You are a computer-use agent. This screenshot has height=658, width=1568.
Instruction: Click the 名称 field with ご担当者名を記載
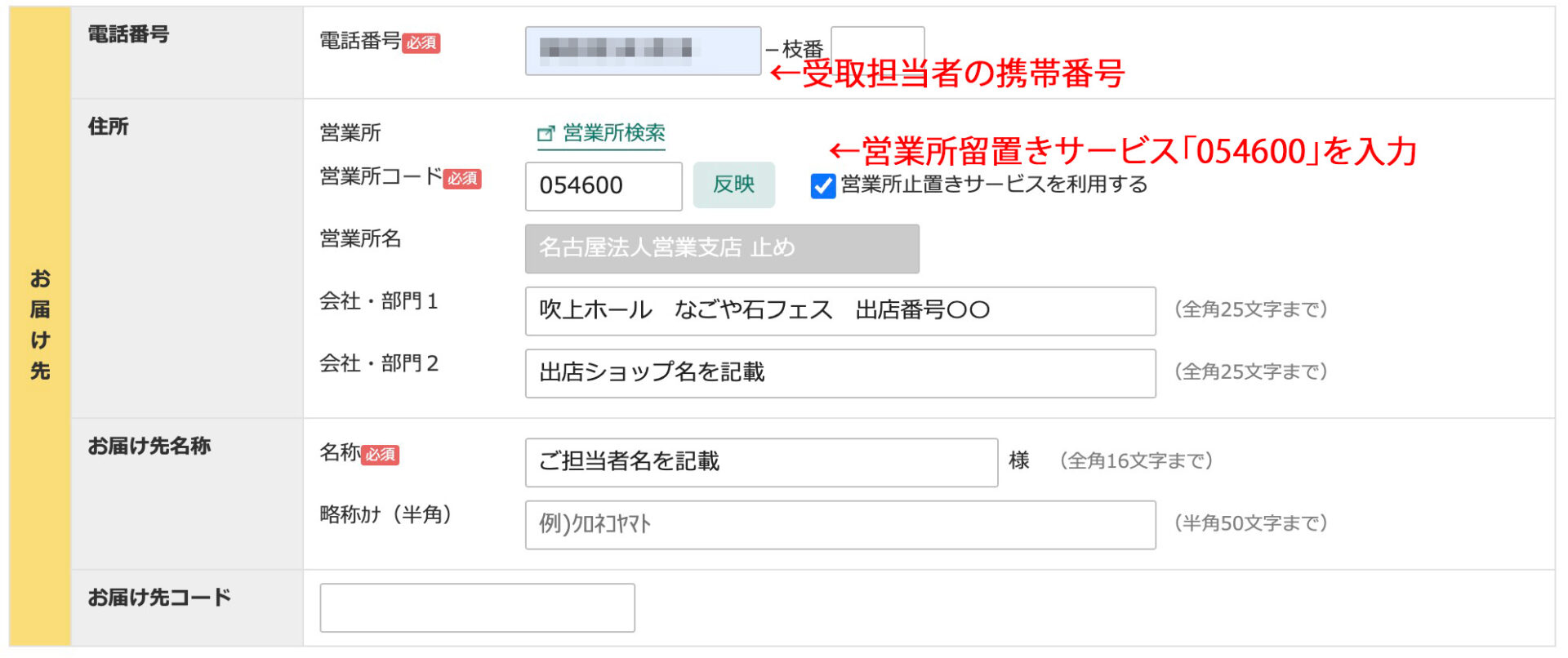[760, 462]
